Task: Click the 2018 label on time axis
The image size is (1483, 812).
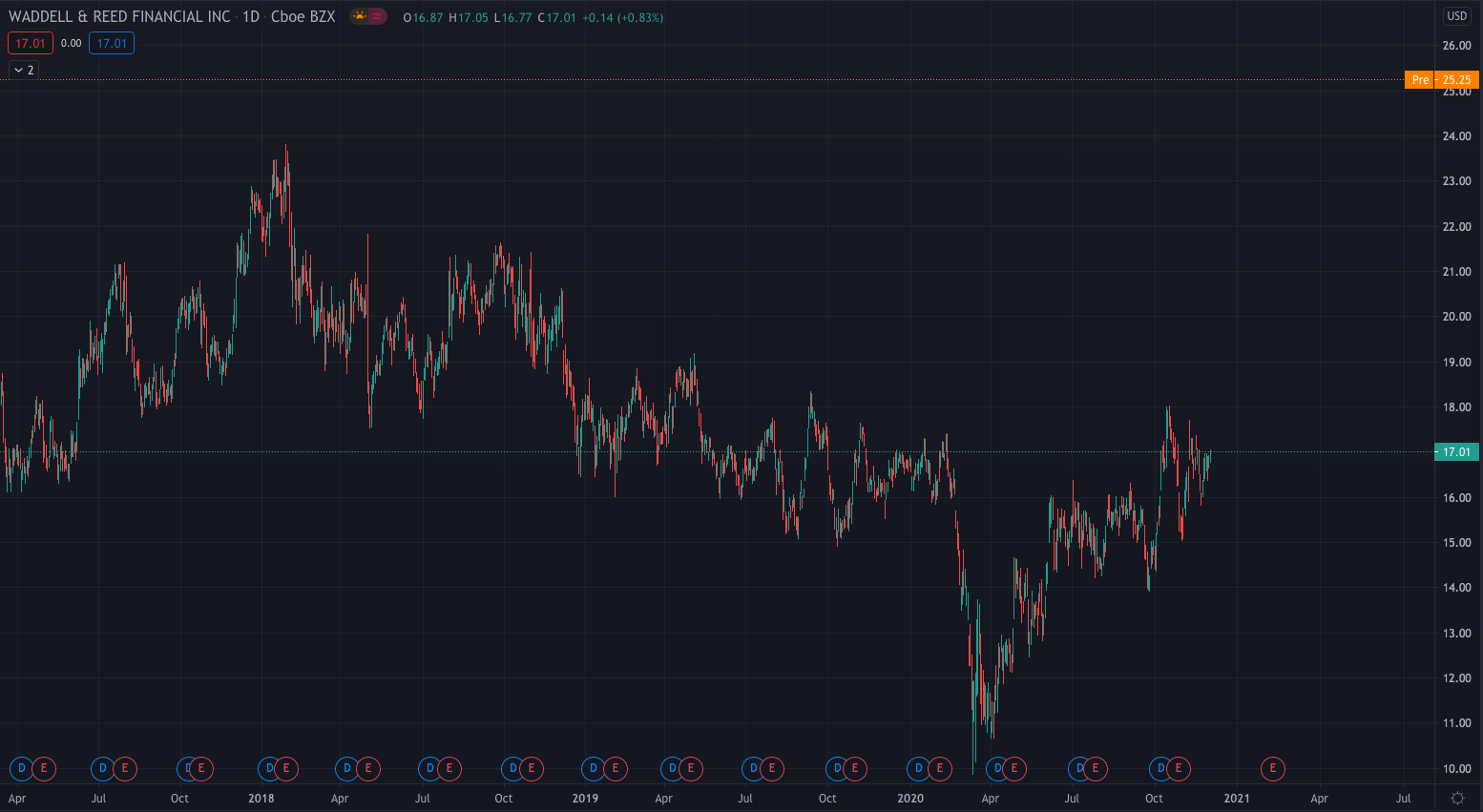Action: pos(261,799)
